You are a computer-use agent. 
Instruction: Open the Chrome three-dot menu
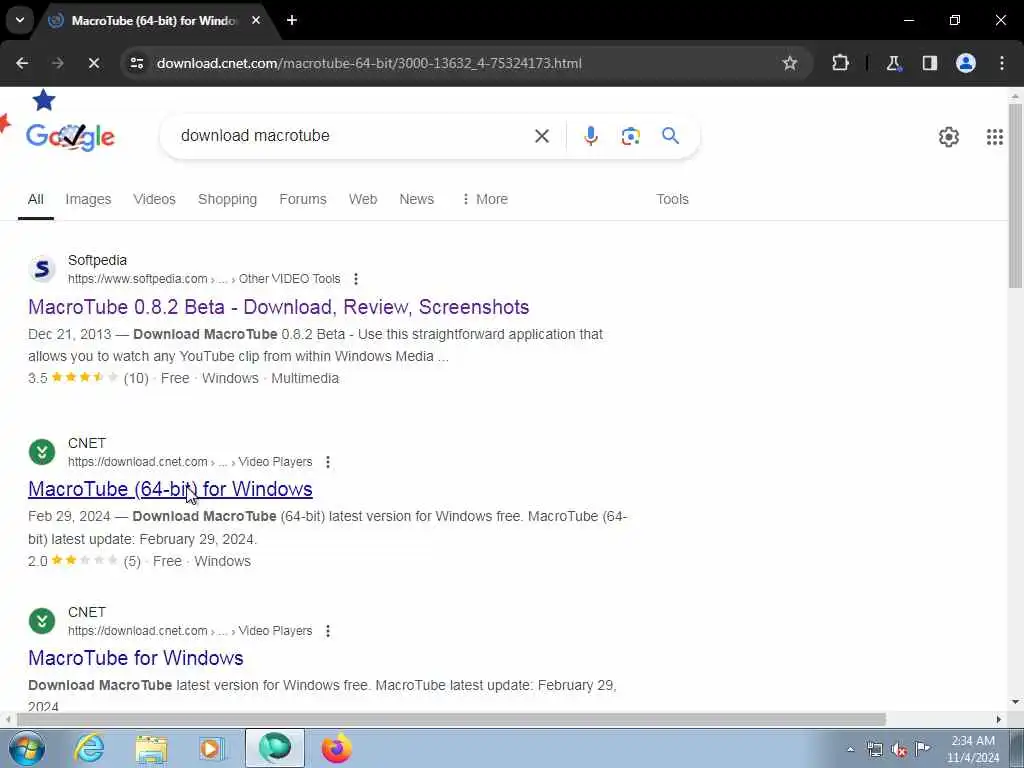[x=1002, y=63]
